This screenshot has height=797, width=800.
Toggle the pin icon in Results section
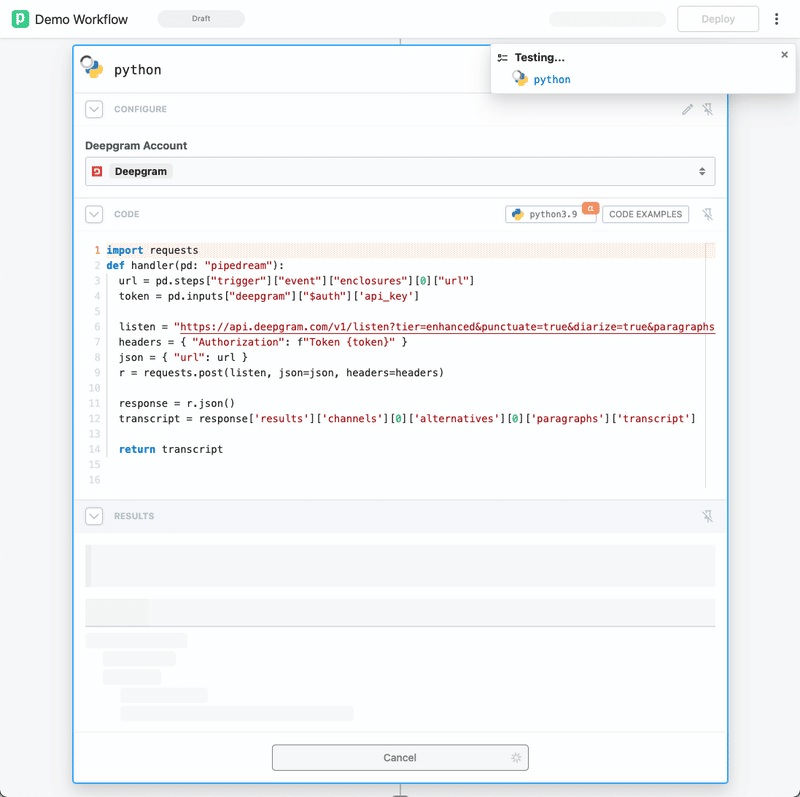707,516
